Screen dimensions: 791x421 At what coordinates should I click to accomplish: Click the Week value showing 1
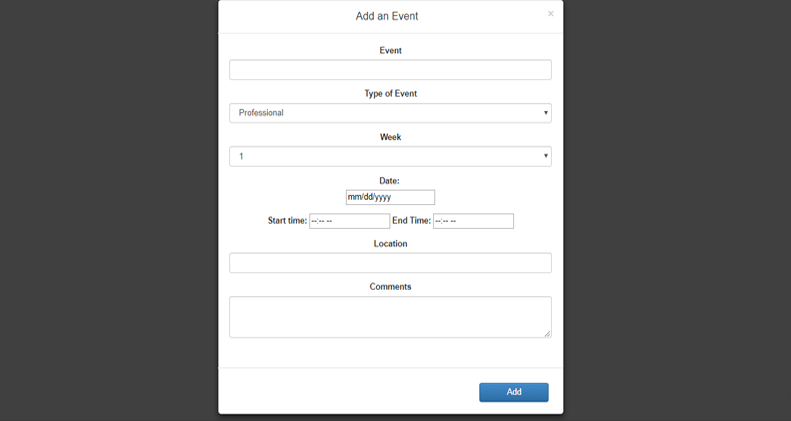[x=241, y=156]
